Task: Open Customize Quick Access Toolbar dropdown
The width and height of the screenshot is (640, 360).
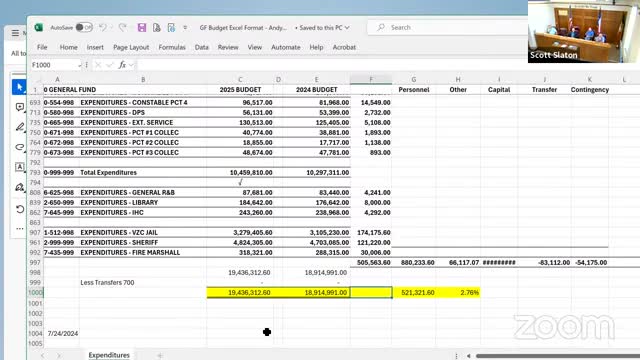Action: pyautogui.click(x=185, y=27)
